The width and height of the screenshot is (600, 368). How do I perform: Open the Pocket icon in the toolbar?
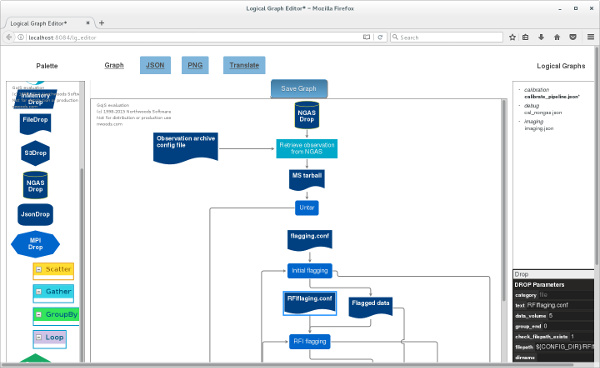point(573,37)
